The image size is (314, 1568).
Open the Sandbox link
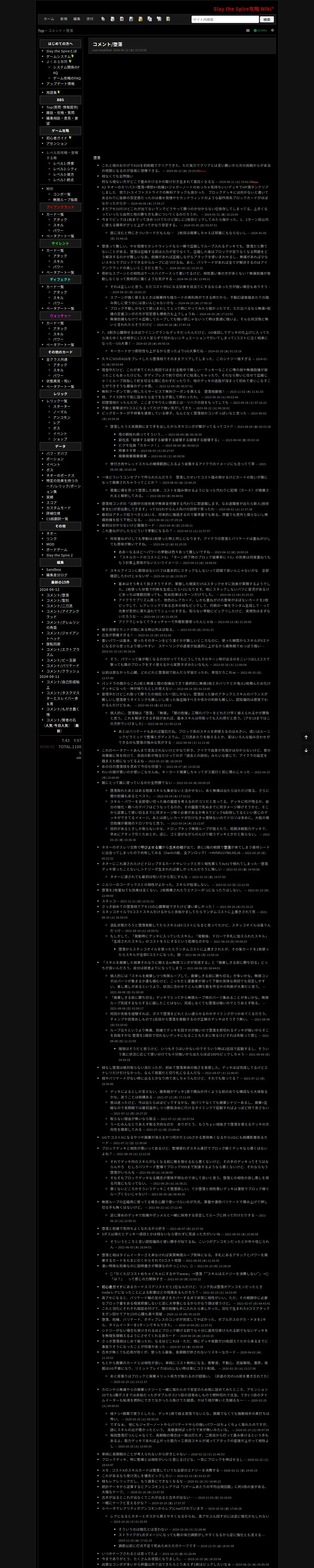click(54, 570)
